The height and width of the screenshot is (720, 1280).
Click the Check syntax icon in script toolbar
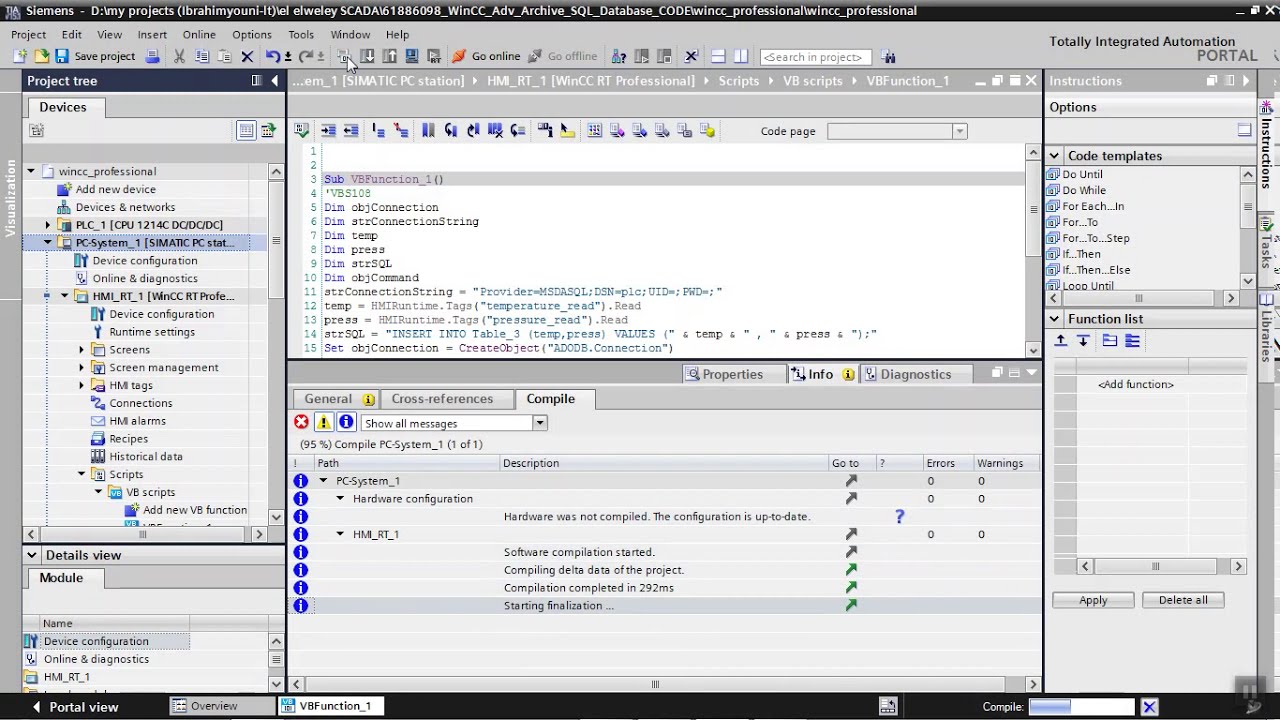301,130
